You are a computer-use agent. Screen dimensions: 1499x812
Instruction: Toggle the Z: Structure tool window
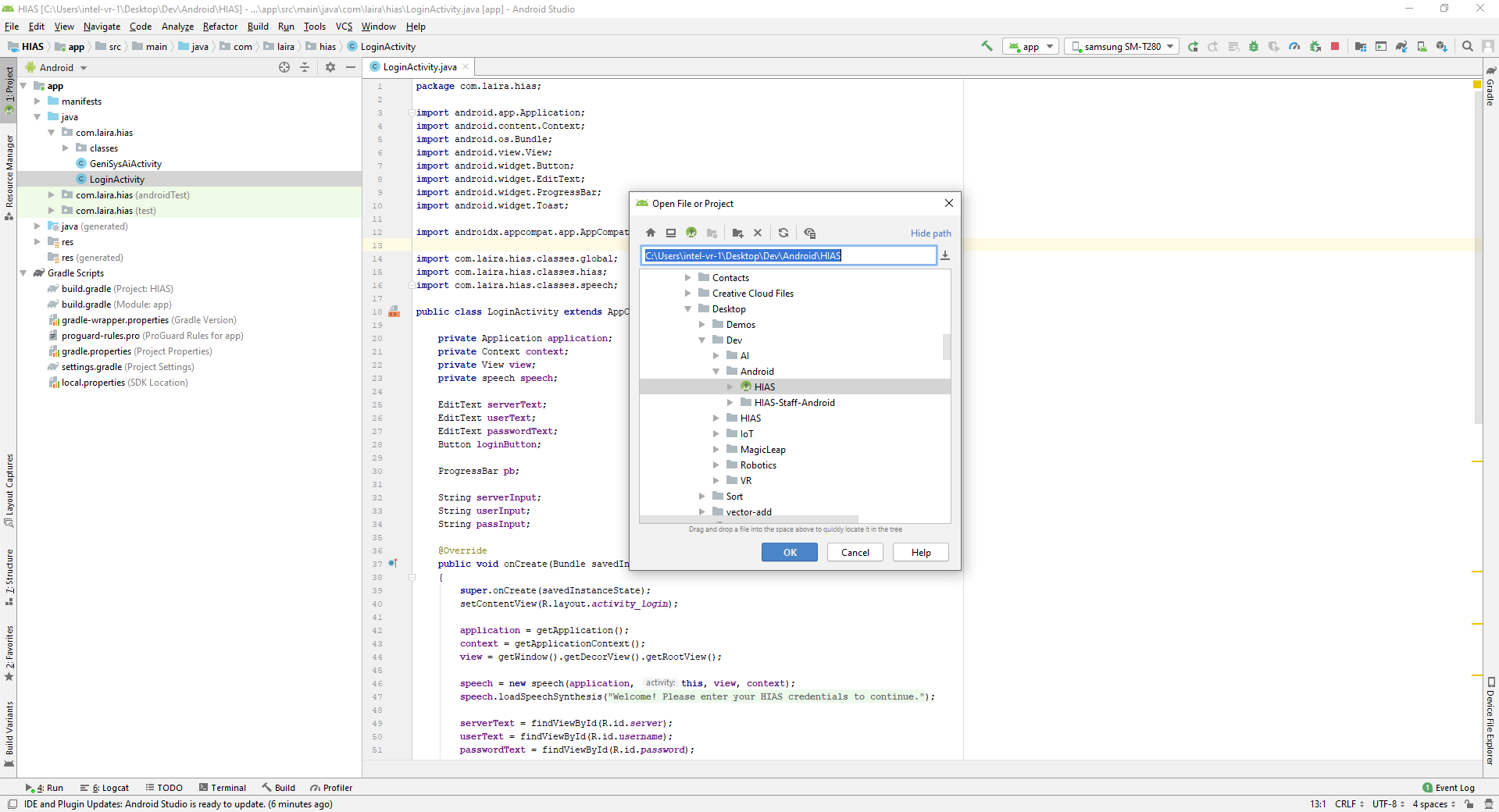point(9,577)
